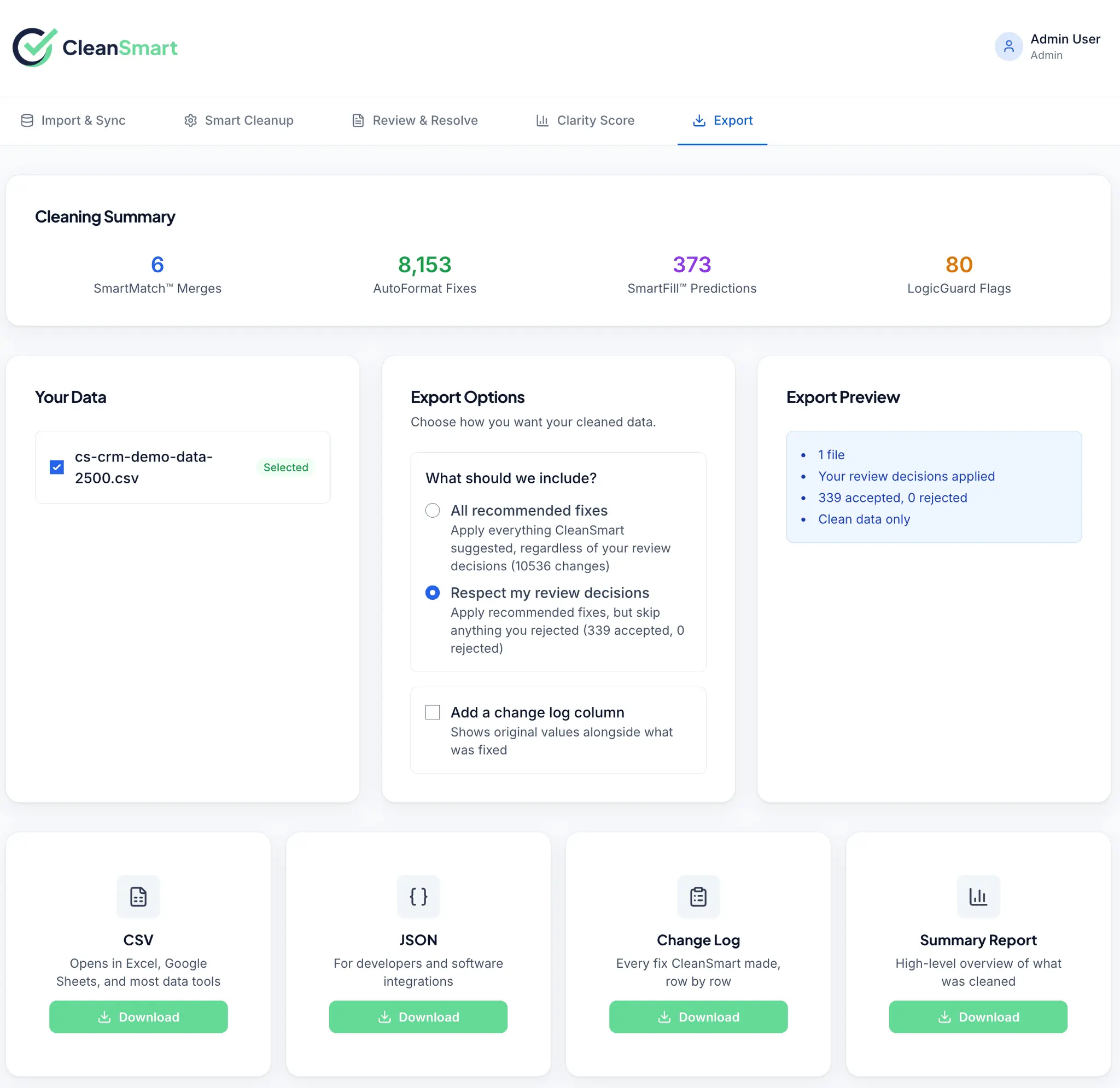The height and width of the screenshot is (1088, 1120).
Task: Click the CSV file icon
Action: 138,897
